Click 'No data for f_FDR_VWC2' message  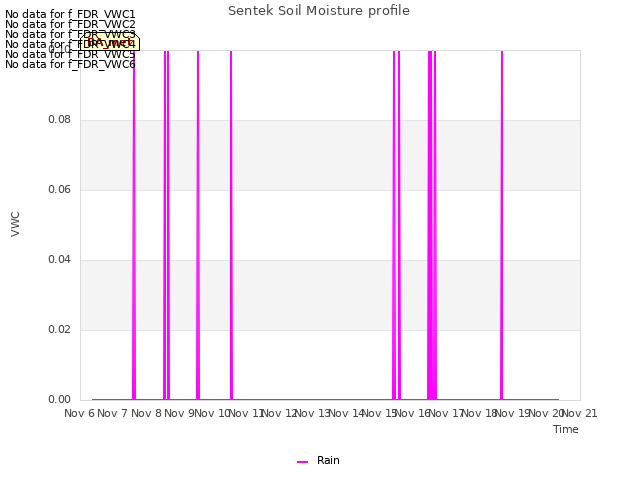[70, 24]
